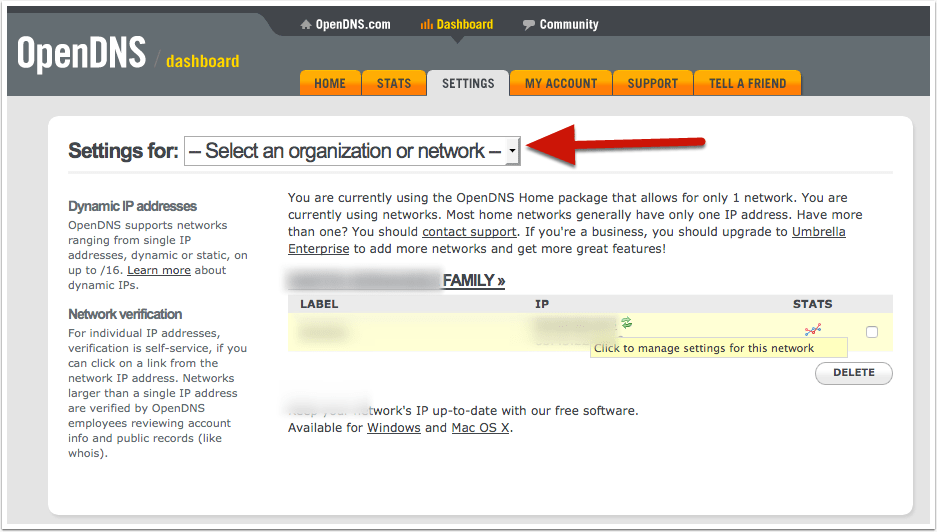Screen dimensions: 937x532
Task: Select the SETTINGS tab
Action: point(468,83)
